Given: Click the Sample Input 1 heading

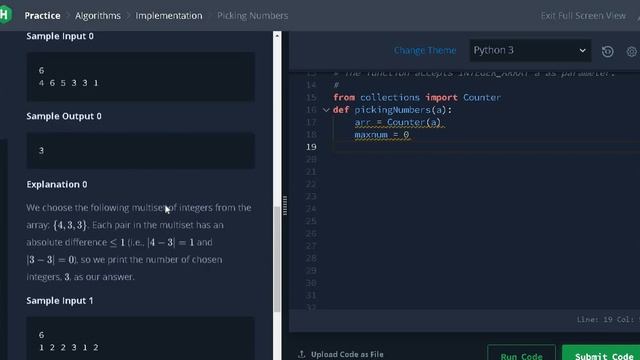Looking at the screenshot, I should click(x=60, y=300).
